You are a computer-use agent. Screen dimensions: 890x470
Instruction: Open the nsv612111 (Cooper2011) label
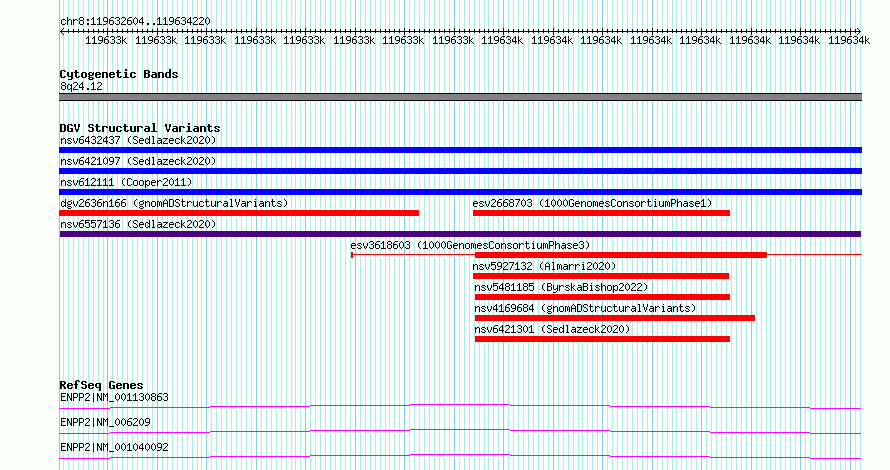[x=126, y=182]
